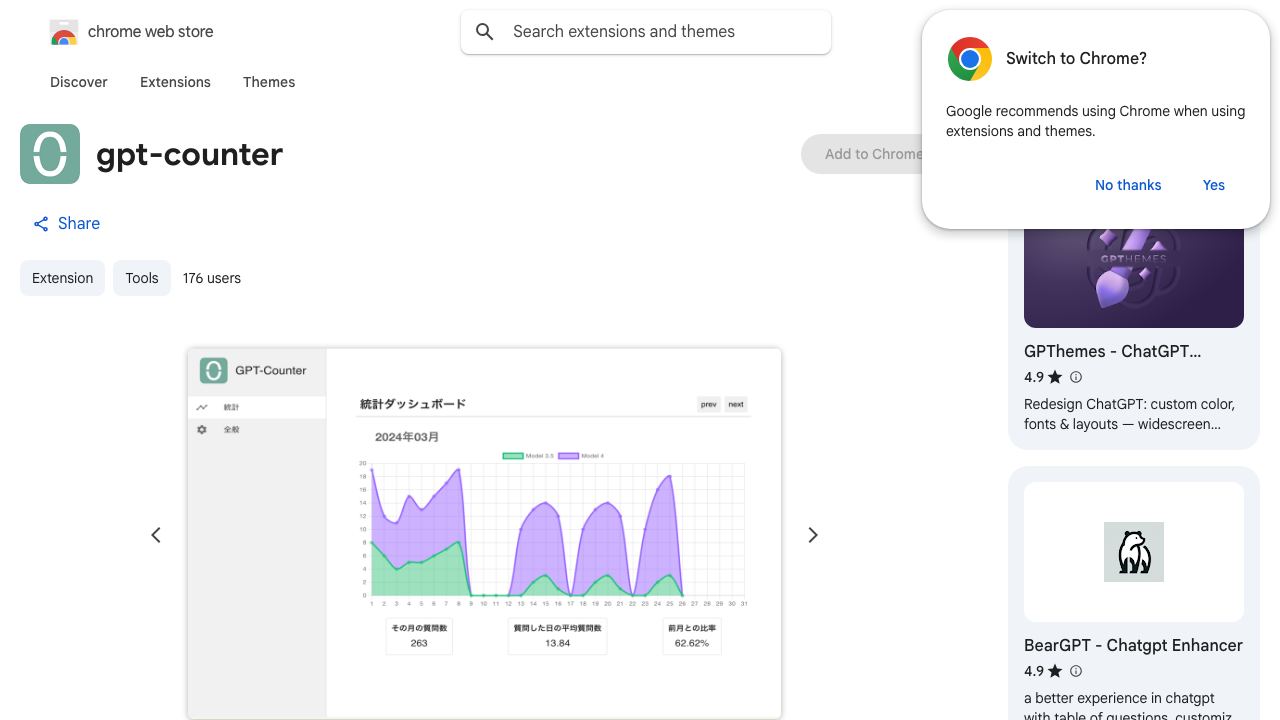Click the gpt-counter extension icon
1280x720 pixels.
coord(50,154)
